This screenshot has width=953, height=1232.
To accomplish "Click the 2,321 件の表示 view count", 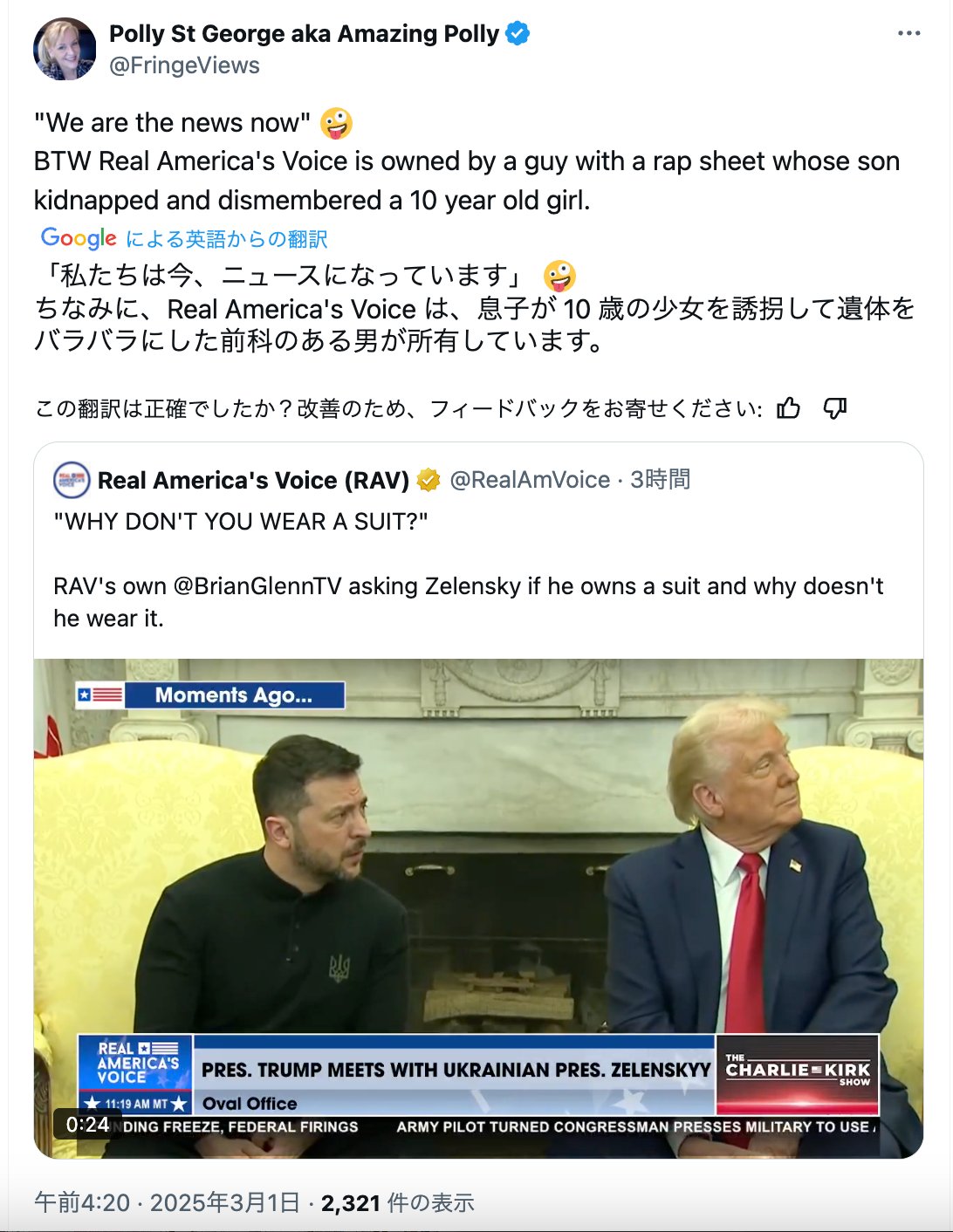I will [x=398, y=1203].
